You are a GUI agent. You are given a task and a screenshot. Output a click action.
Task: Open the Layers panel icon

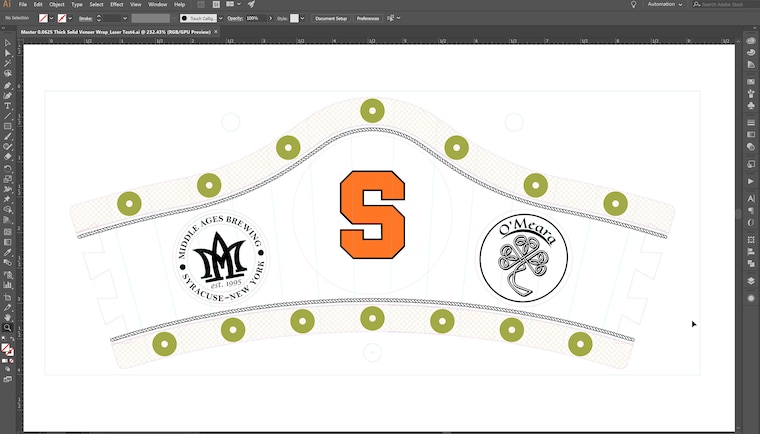(751, 281)
